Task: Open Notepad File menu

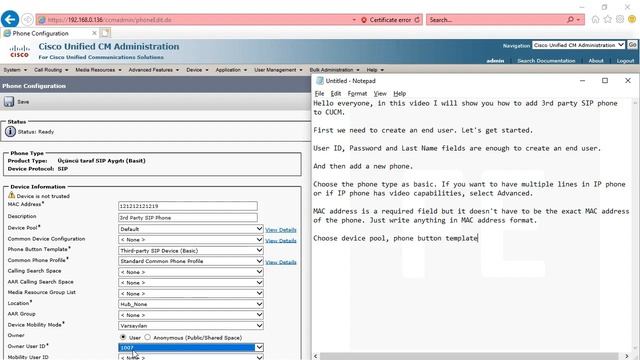Action: (x=319, y=93)
